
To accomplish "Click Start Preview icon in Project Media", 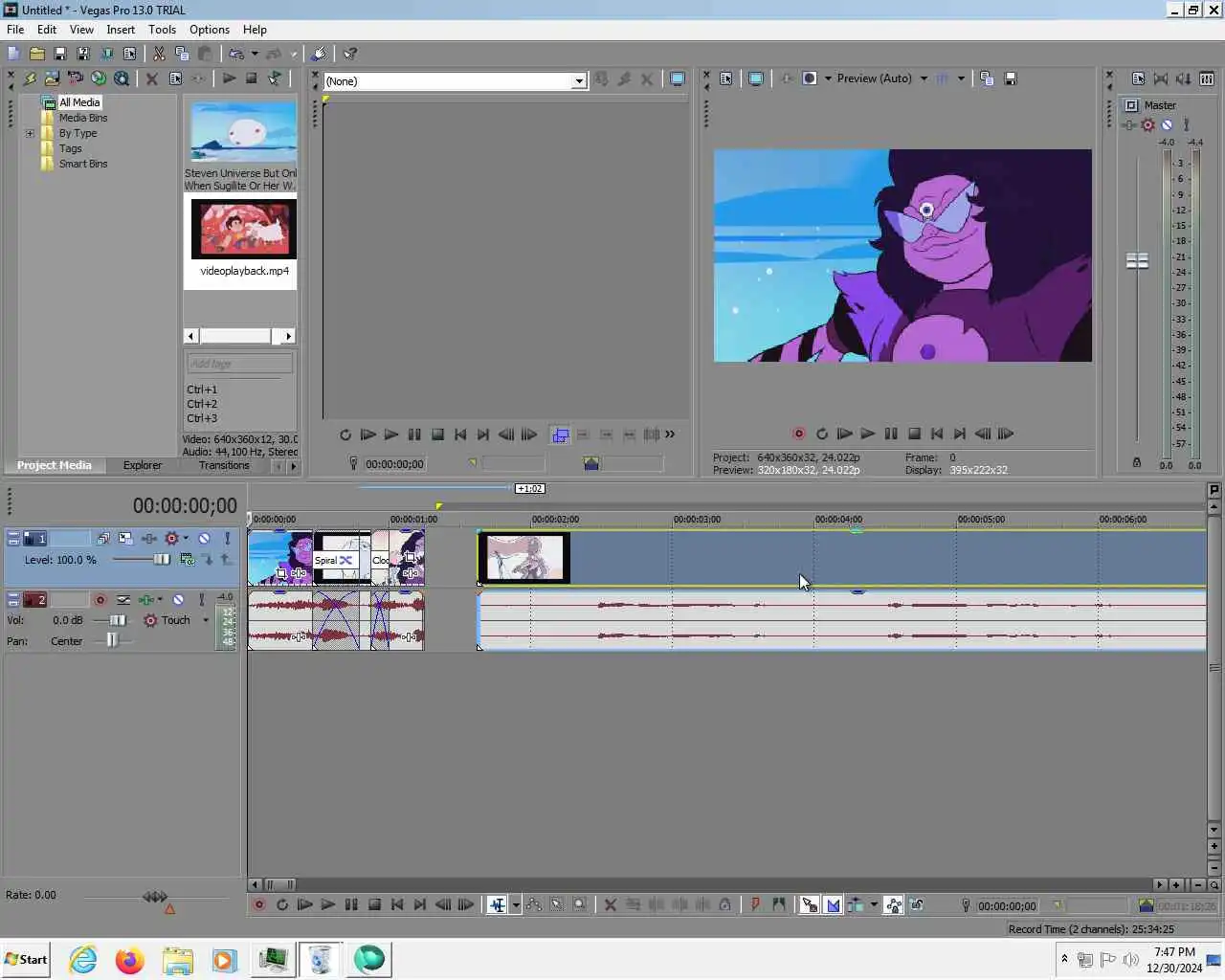I will coord(229,78).
